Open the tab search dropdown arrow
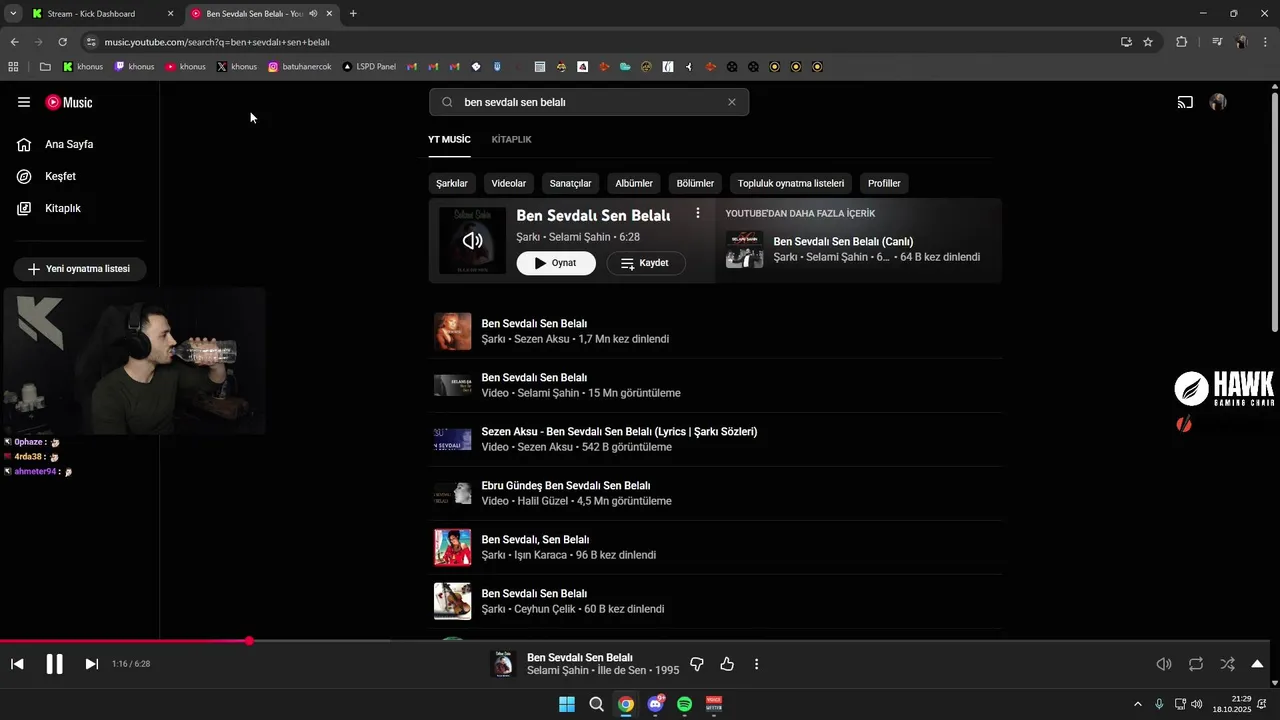 pyautogui.click(x=12, y=14)
